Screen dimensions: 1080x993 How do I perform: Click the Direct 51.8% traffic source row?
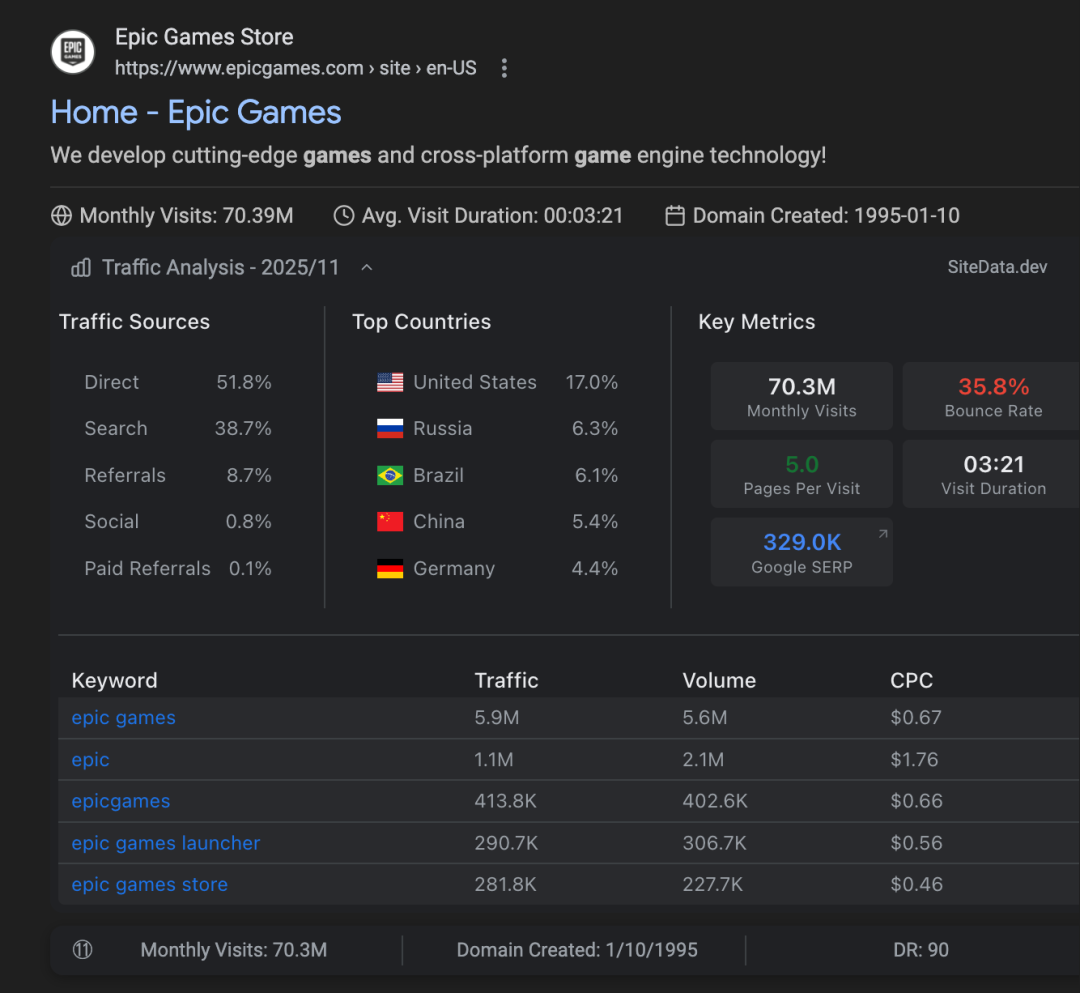pos(178,382)
